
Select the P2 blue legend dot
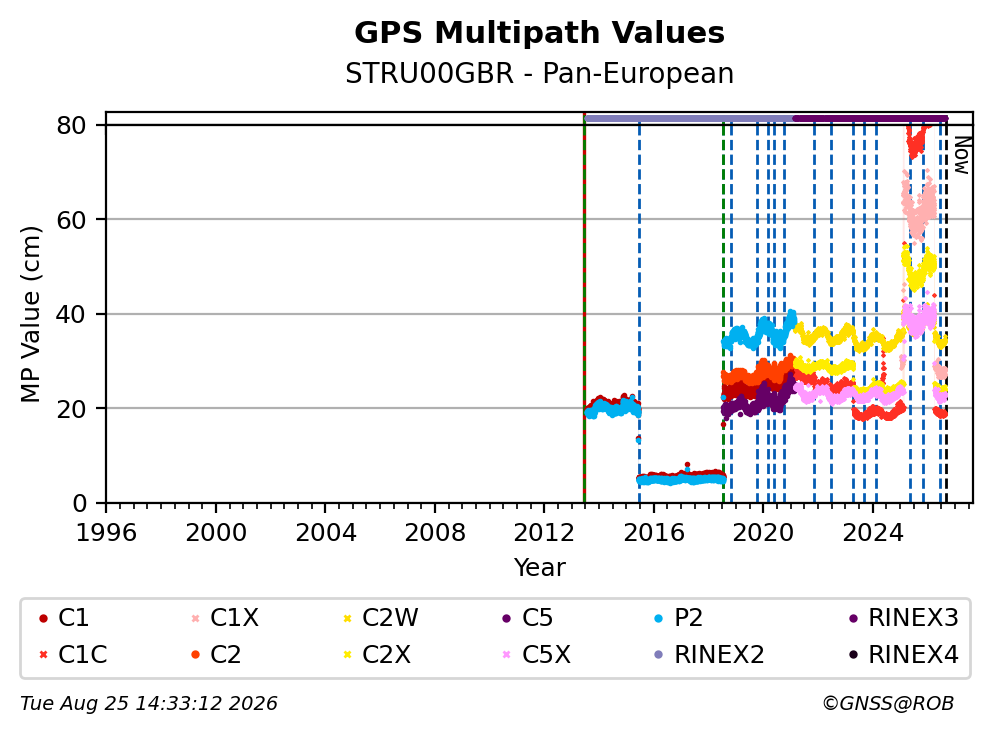coord(659,618)
